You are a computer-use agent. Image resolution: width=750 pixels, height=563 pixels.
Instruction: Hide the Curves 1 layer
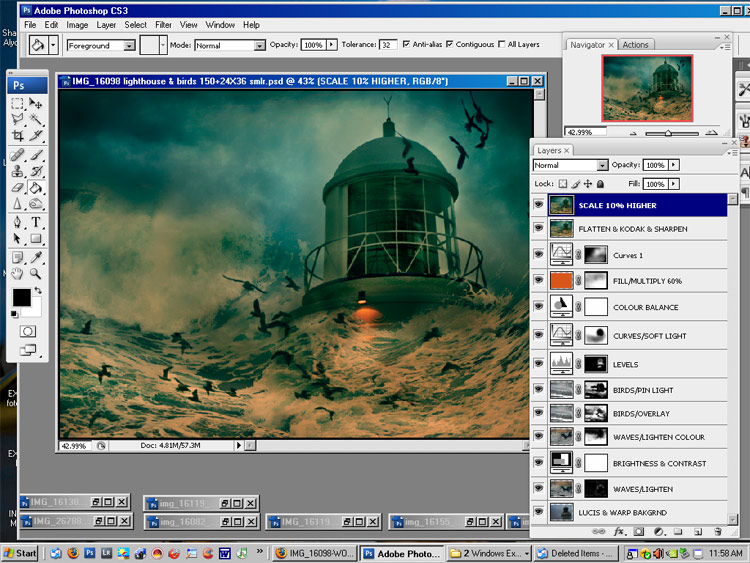click(539, 255)
